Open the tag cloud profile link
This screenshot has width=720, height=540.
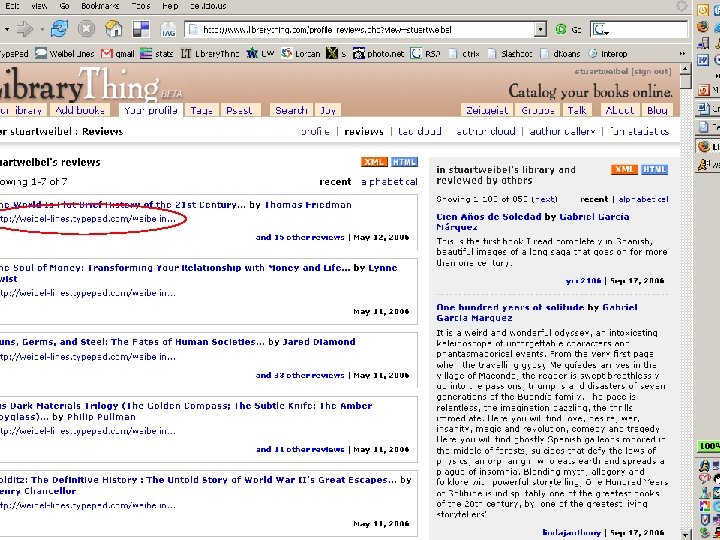tap(419, 131)
